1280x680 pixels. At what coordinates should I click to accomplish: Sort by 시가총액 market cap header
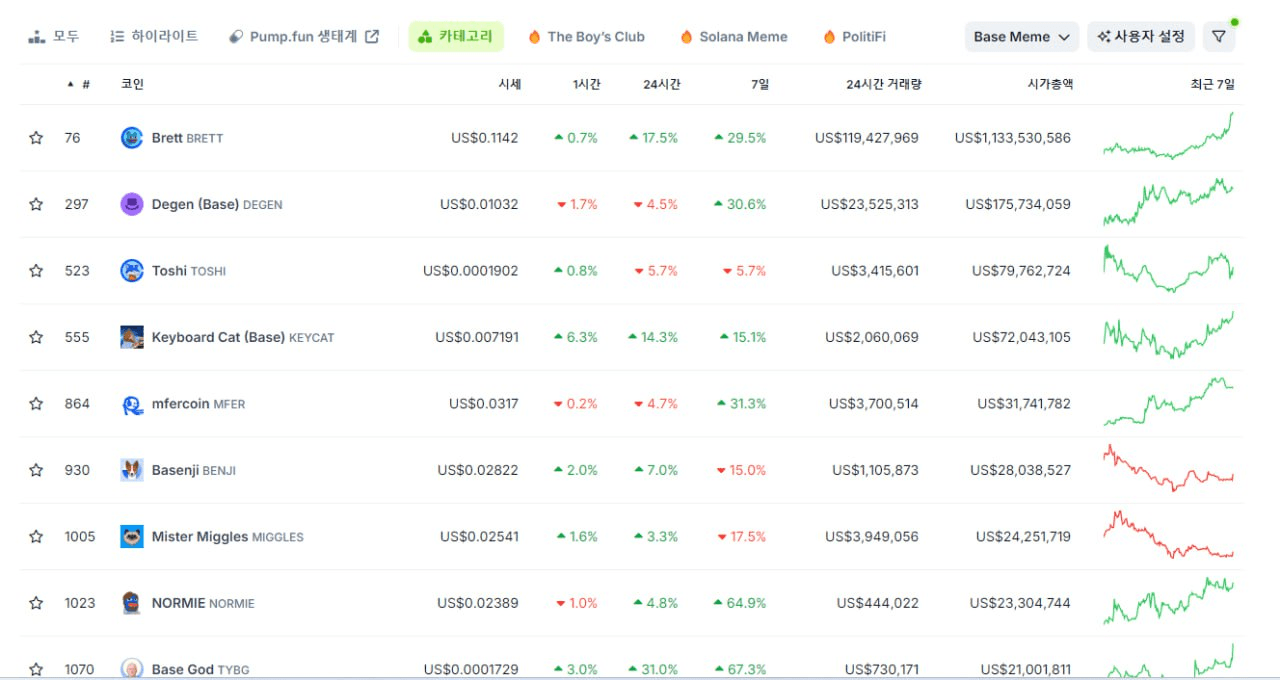point(1050,85)
